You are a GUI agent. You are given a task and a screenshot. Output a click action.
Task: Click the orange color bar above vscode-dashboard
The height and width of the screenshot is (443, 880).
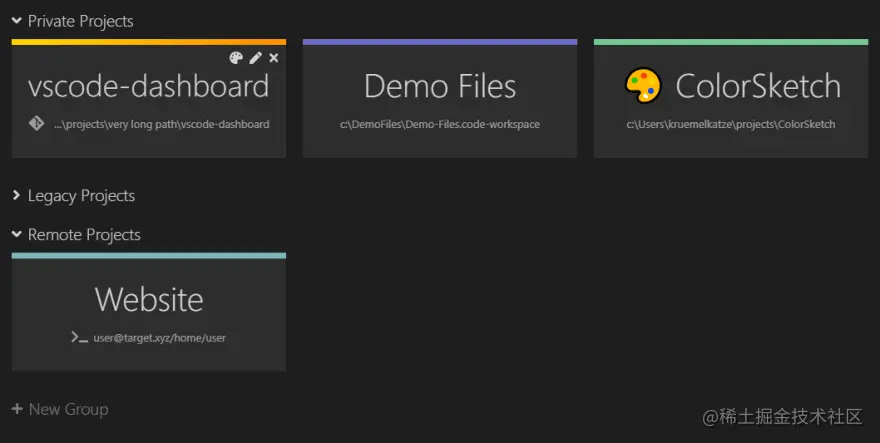149,42
